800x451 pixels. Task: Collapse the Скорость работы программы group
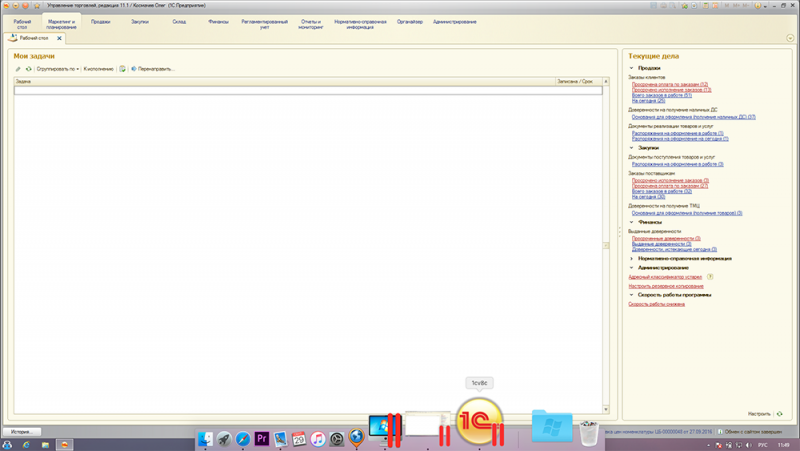pos(631,295)
